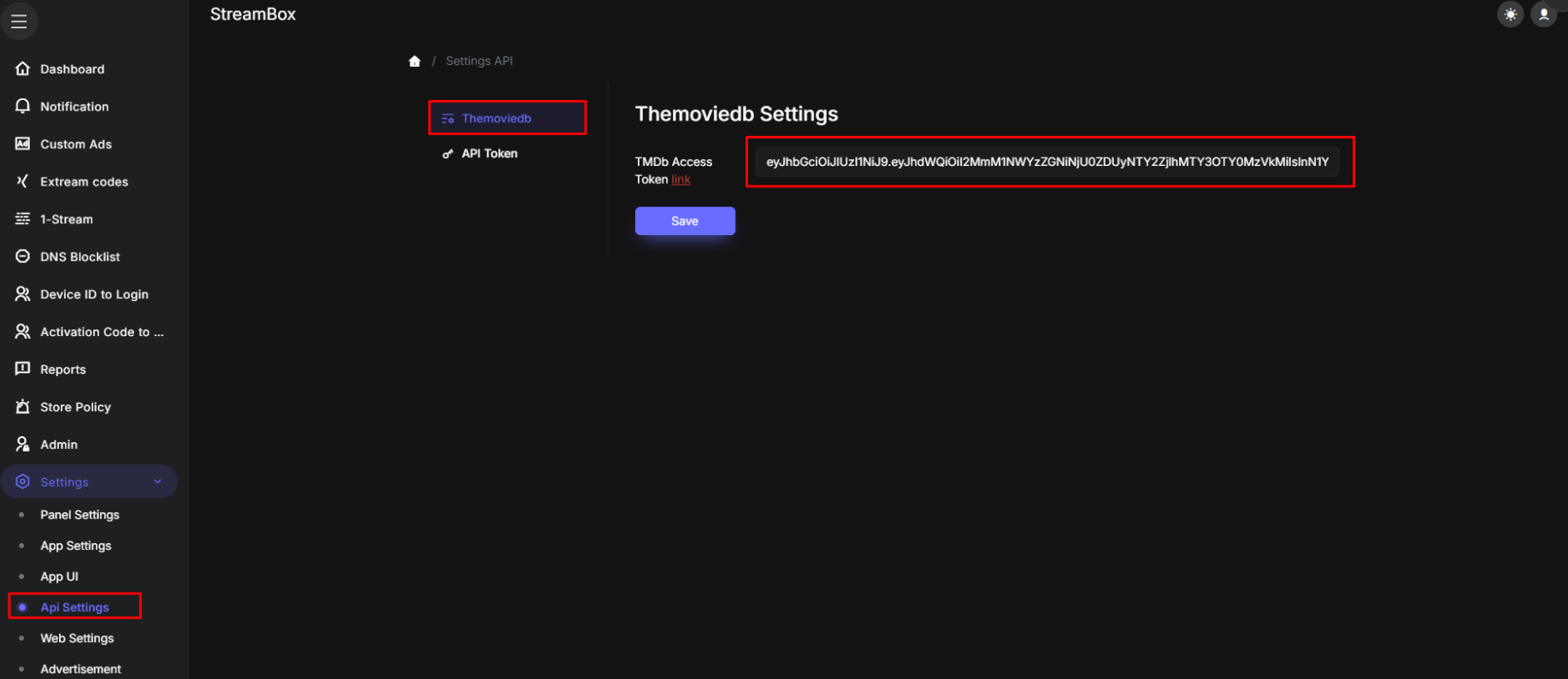Image resolution: width=1568 pixels, height=679 pixels.
Task: Click the home breadcrumb icon
Action: [x=415, y=61]
